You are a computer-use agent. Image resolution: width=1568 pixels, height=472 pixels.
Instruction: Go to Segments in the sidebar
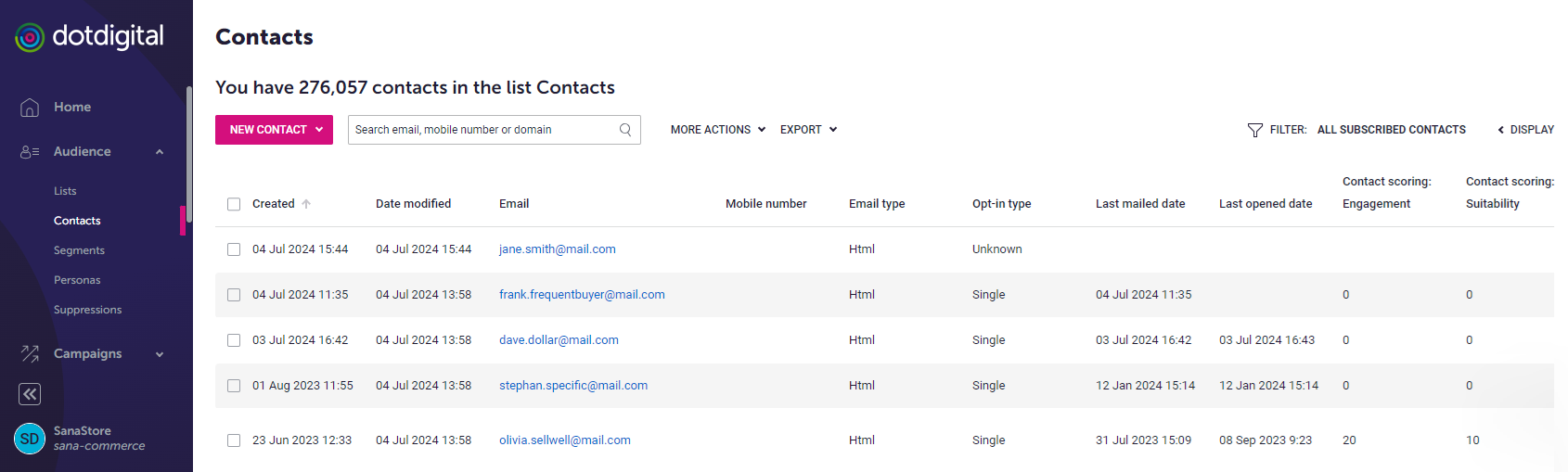coord(79,250)
